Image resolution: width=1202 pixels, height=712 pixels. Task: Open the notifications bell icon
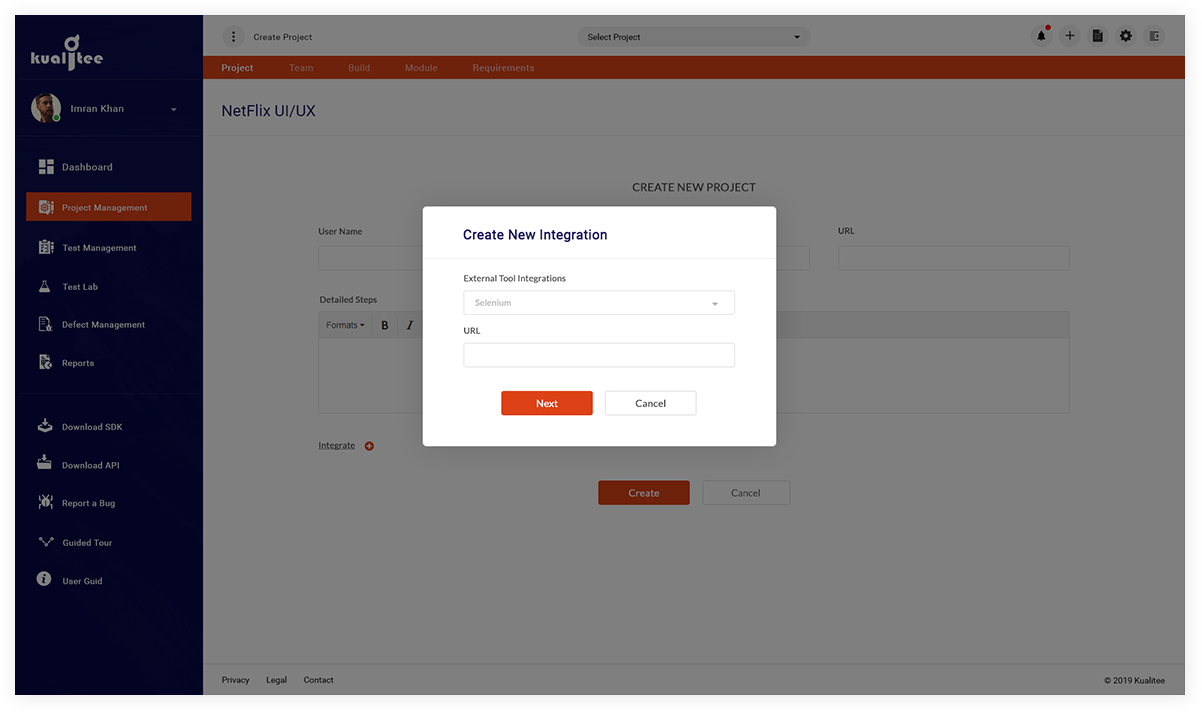pos(1041,36)
